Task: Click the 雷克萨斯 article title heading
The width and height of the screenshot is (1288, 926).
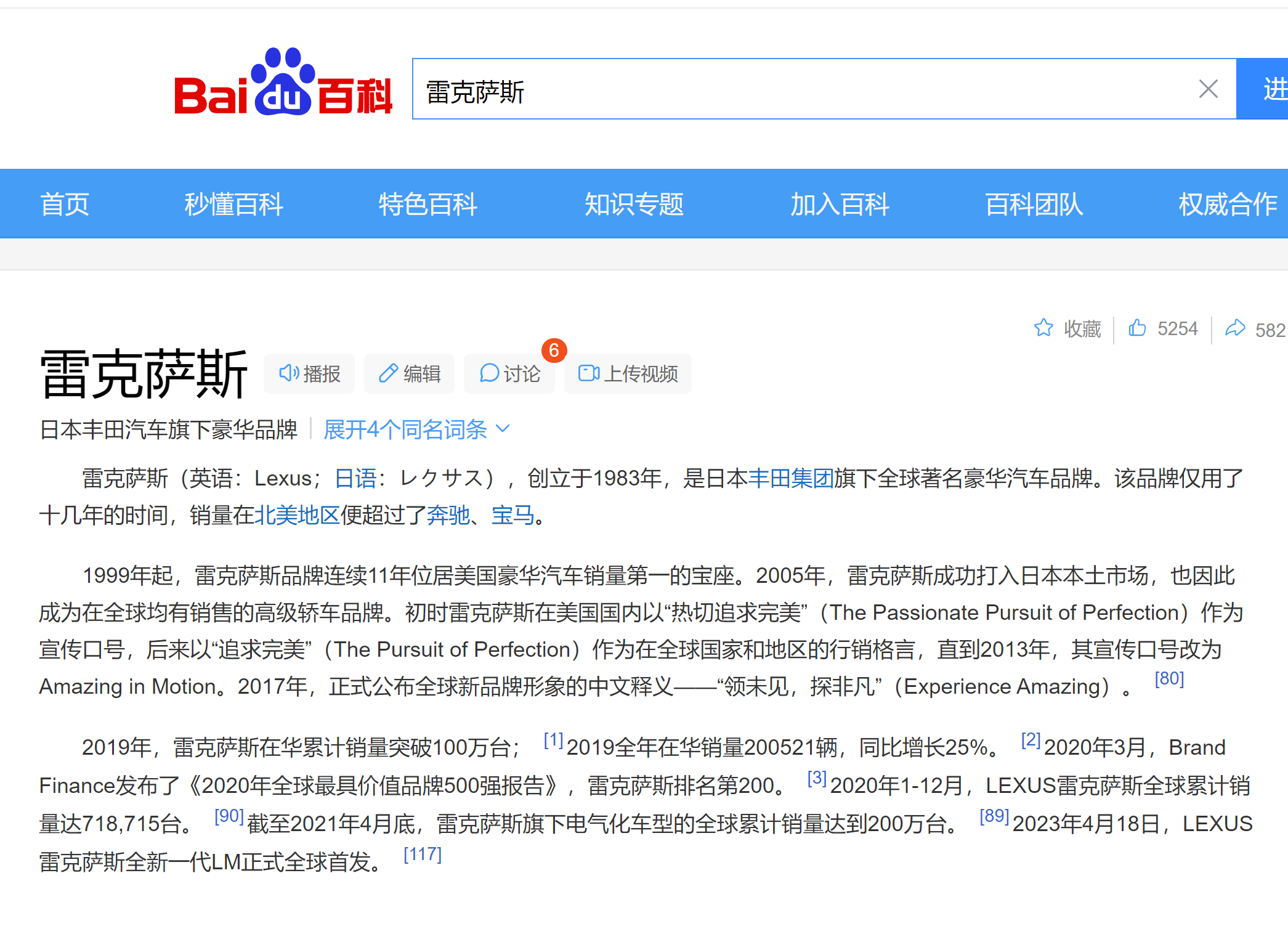Action: [144, 373]
